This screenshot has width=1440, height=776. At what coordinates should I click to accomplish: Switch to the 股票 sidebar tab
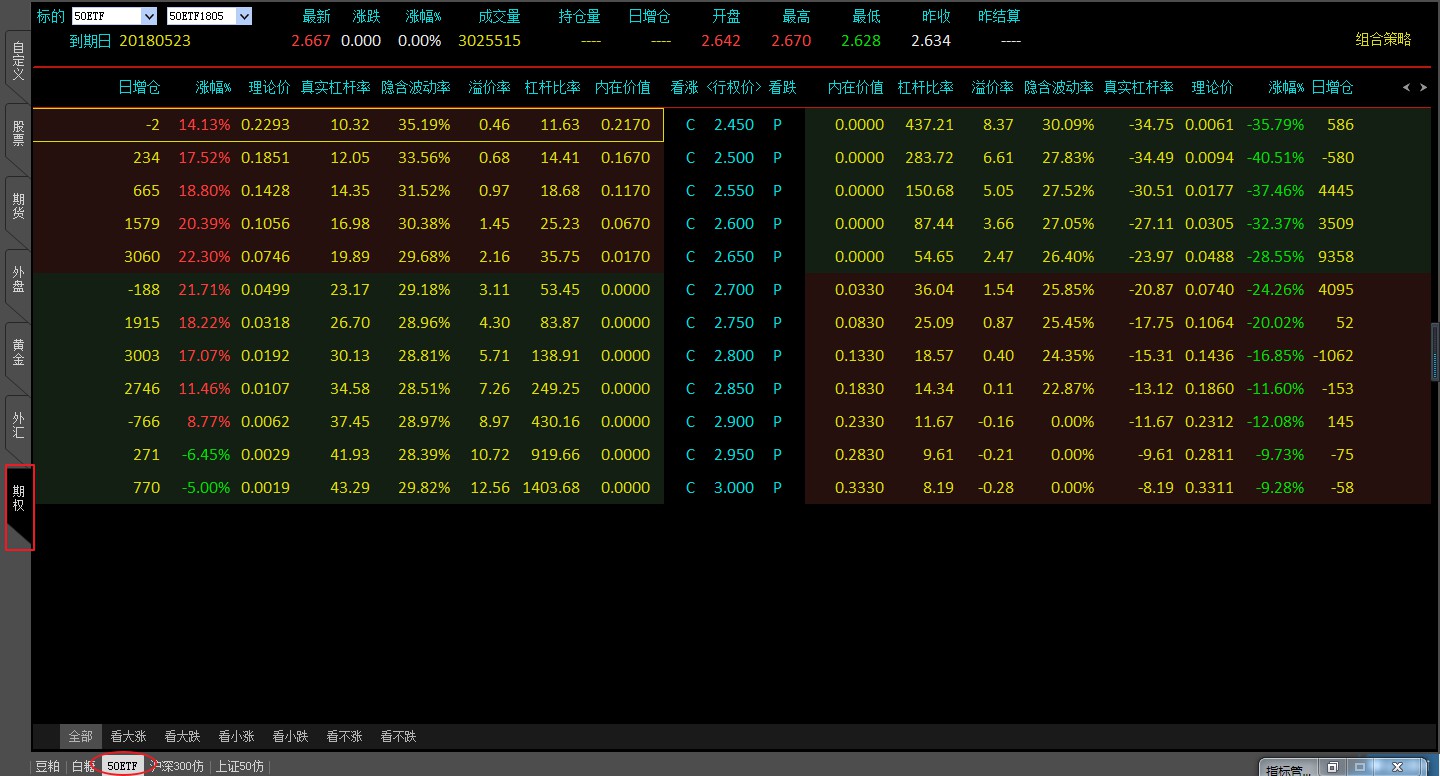[18, 135]
